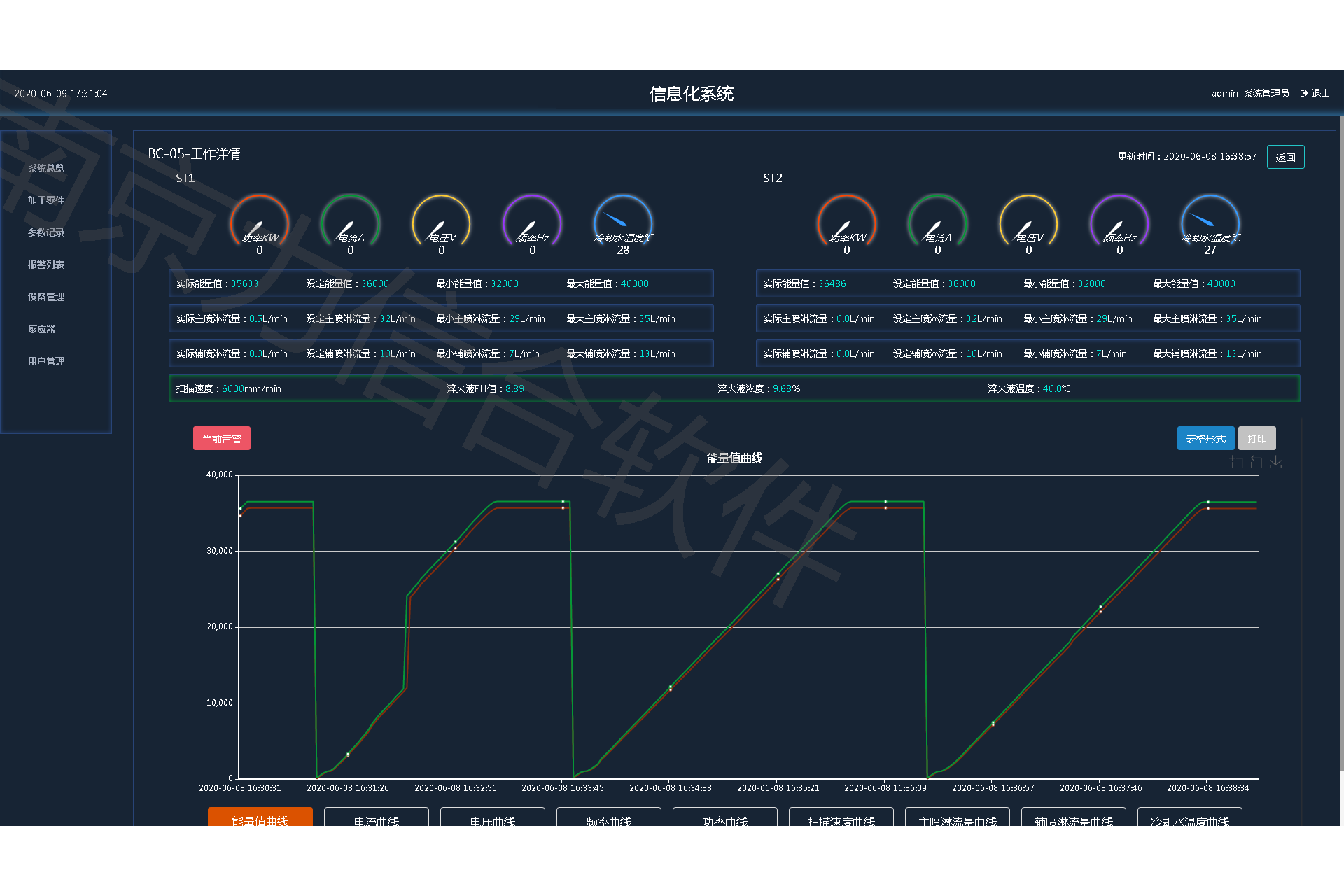Click ST1 电压V gauge

coord(441,223)
